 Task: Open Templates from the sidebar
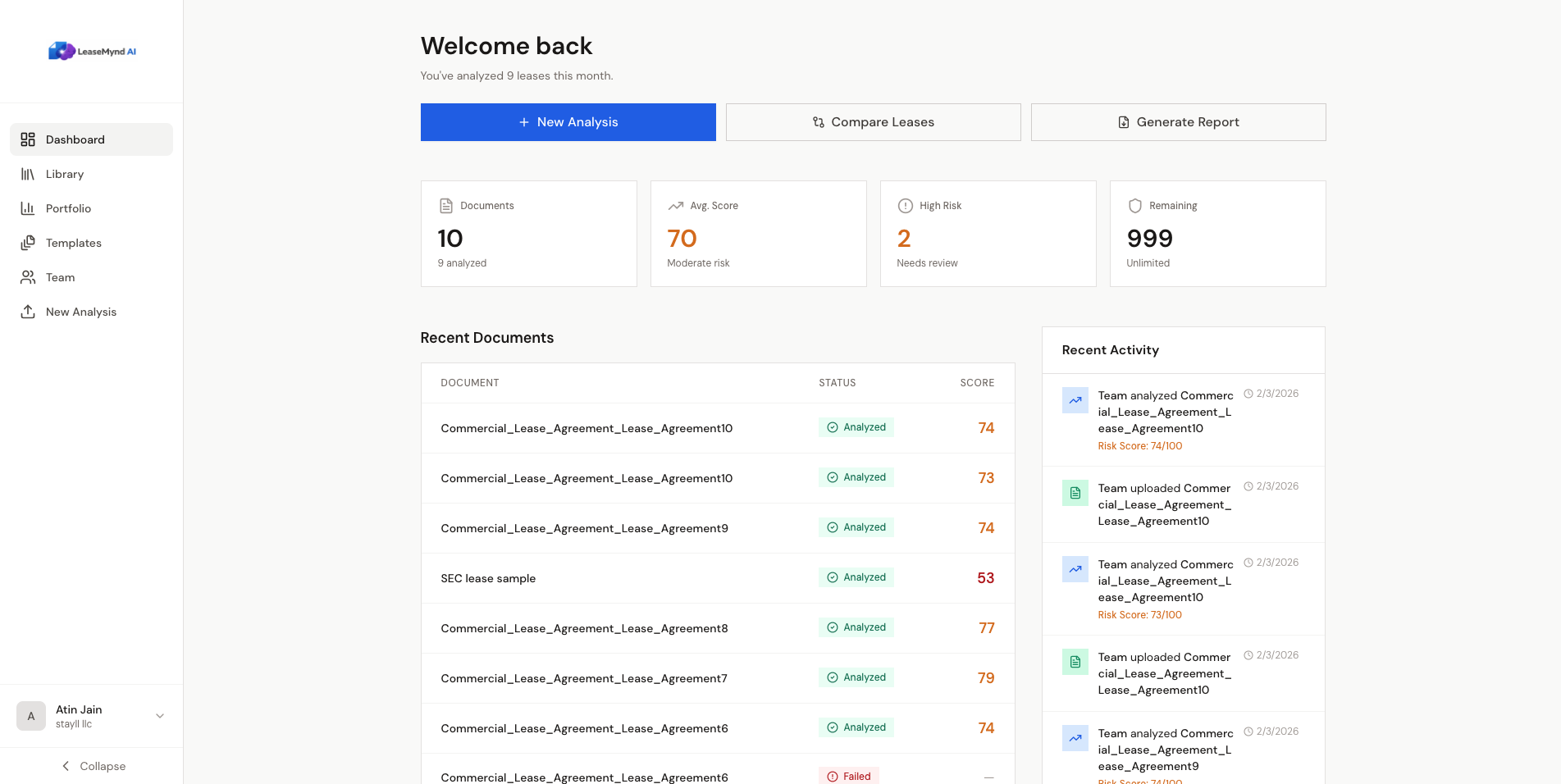tap(73, 243)
